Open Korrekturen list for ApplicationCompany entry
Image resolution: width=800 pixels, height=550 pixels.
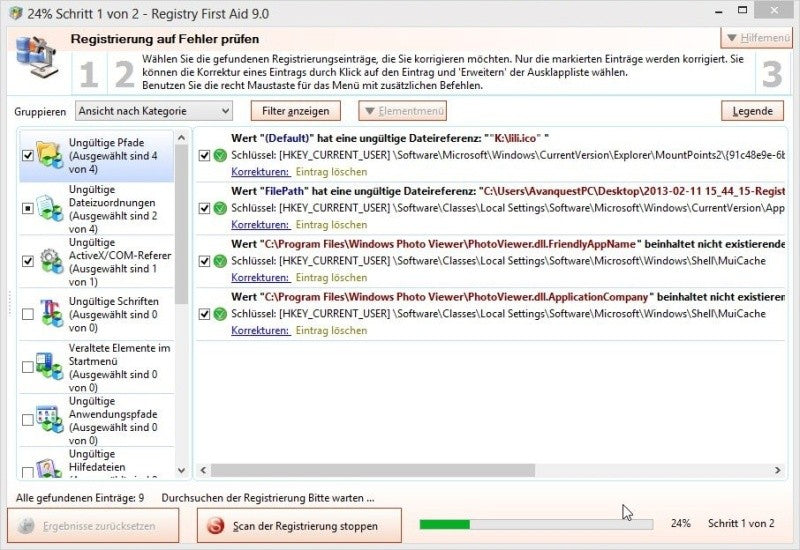(x=260, y=331)
